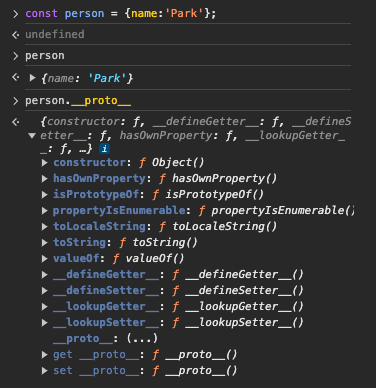Click the f __defineGetter__() function value

pyautogui.click(x=238, y=275)
